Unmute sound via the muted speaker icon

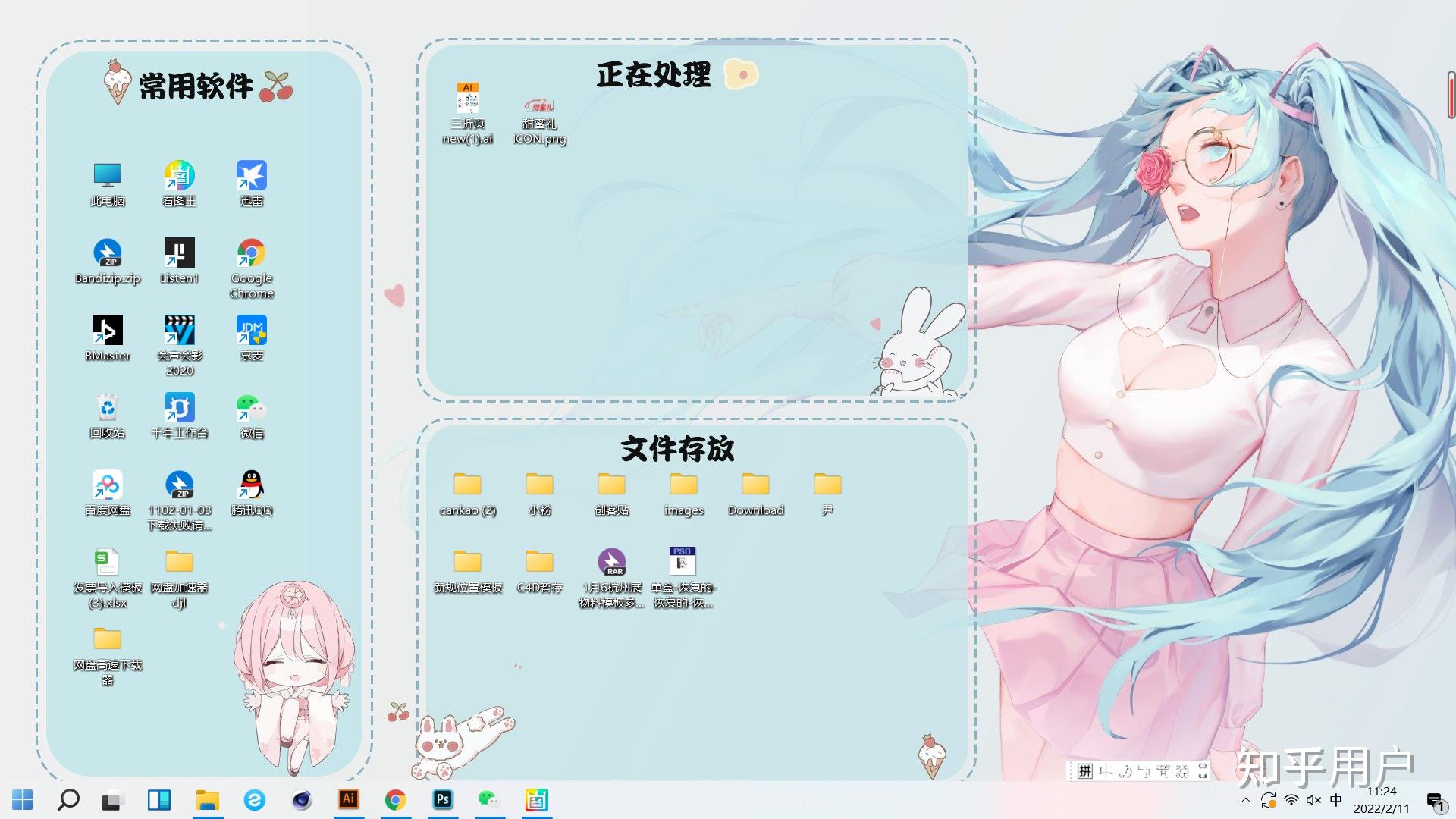(x=1313, y=800)
